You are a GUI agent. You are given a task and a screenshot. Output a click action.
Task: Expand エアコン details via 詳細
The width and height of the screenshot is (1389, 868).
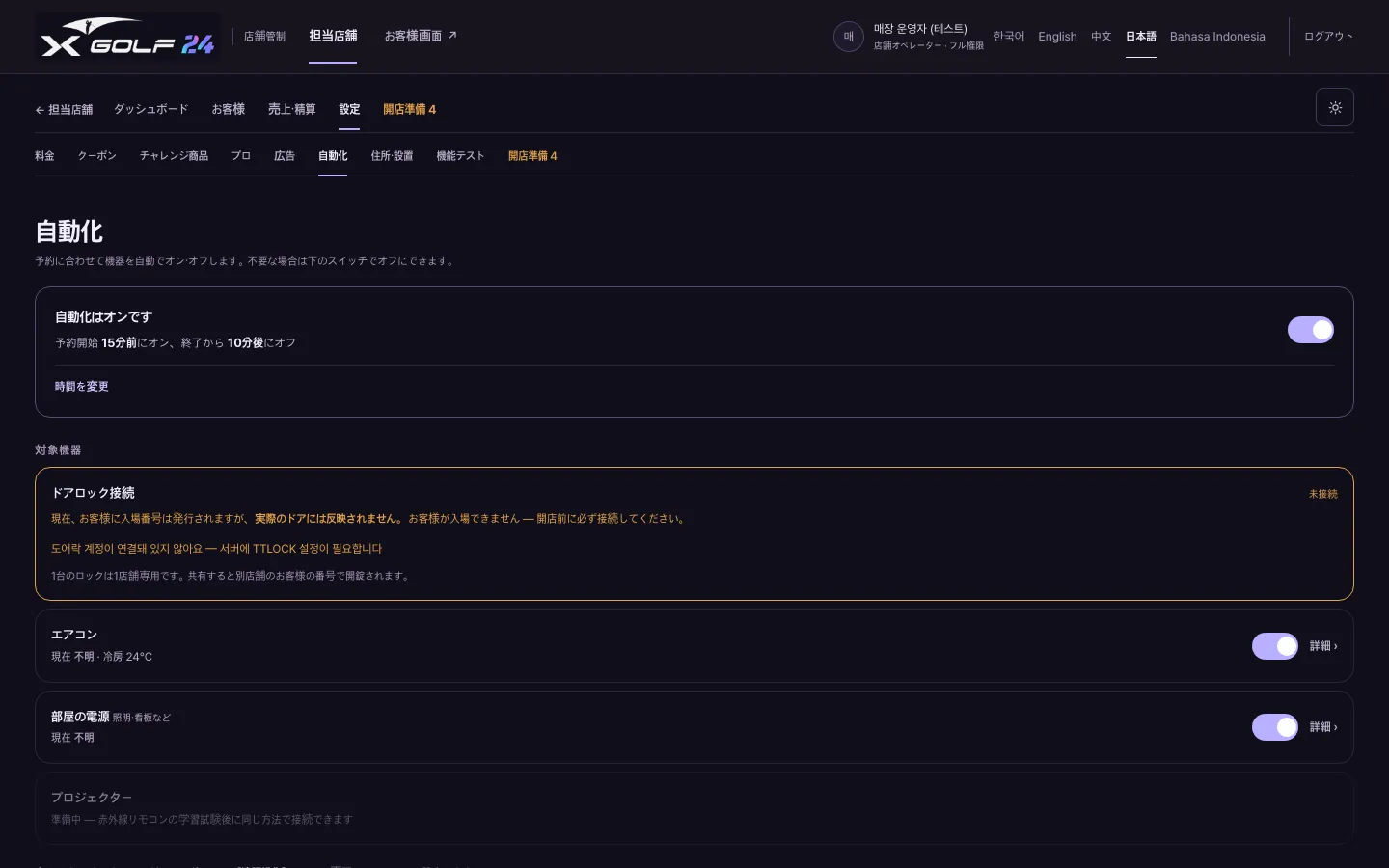1323,646
